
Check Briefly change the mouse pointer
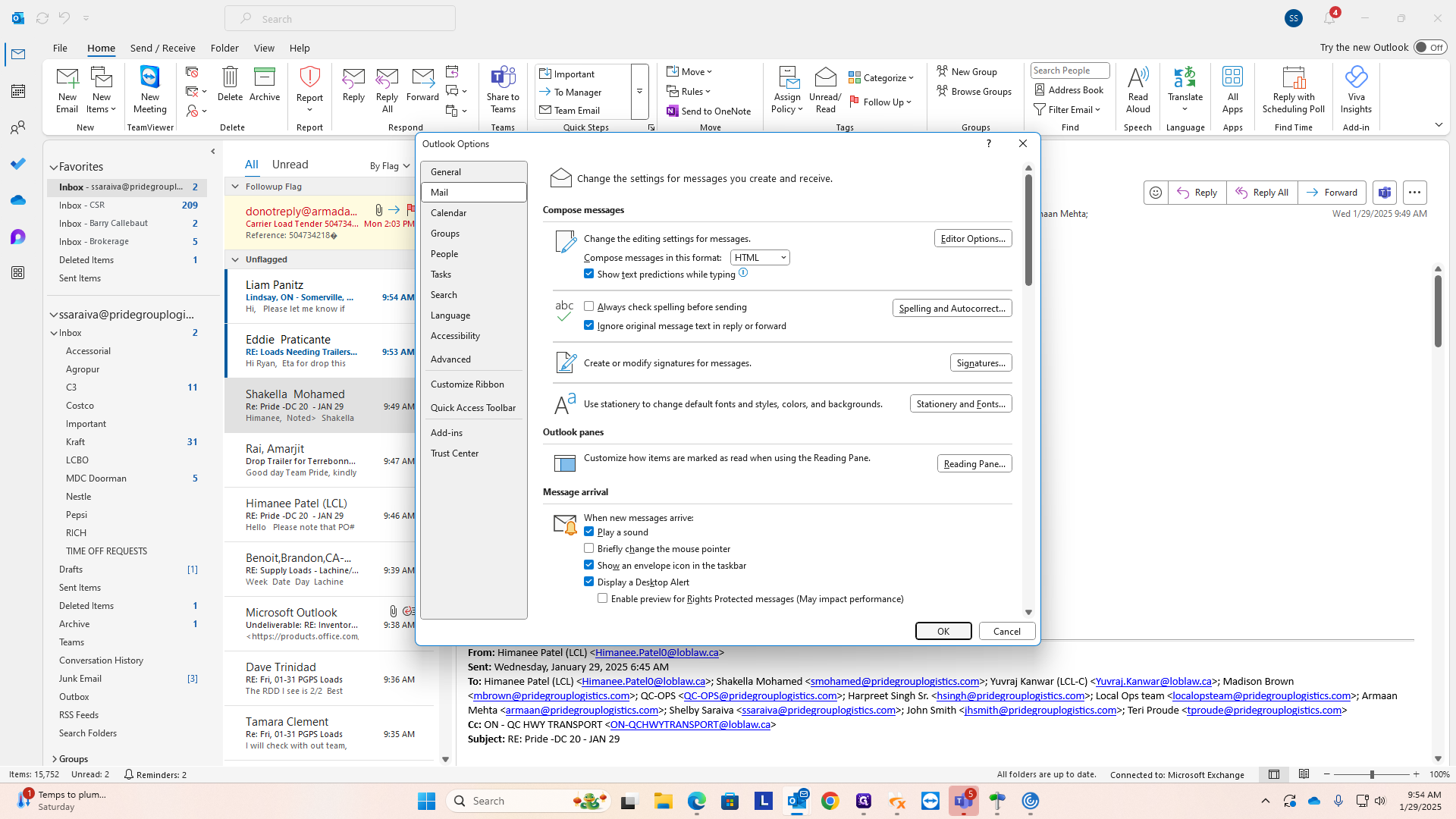coord(589,548)
